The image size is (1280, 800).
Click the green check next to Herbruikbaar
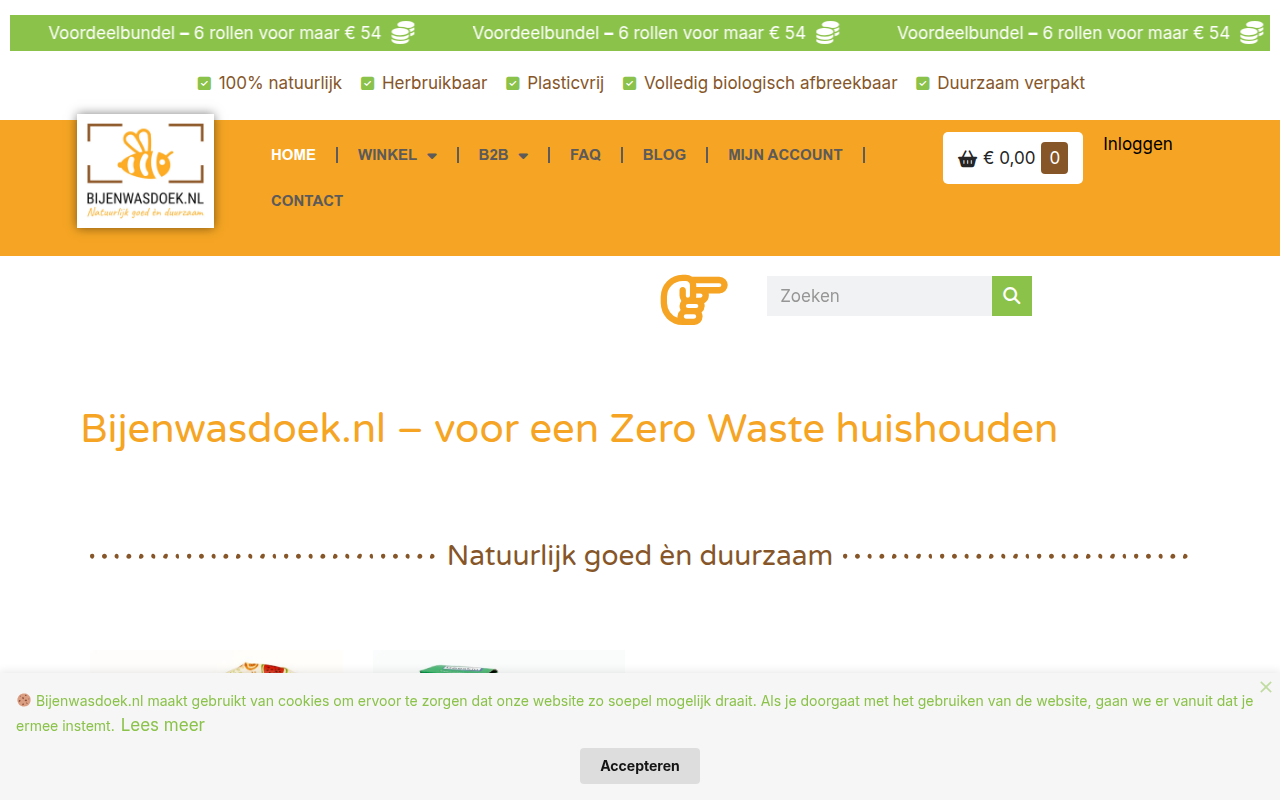click(x=367, y=83)
